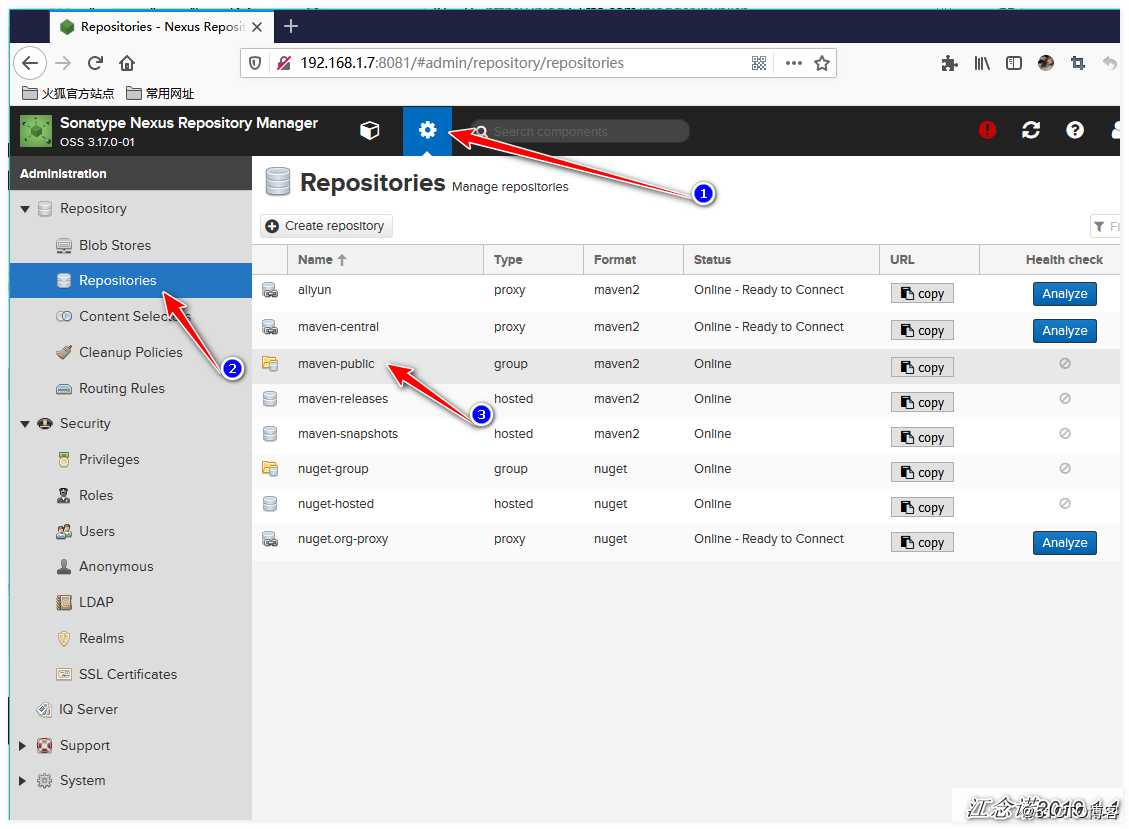Expand the System tree node
This screenshot has width=1129, height=829.
click(x=22, y=781)
